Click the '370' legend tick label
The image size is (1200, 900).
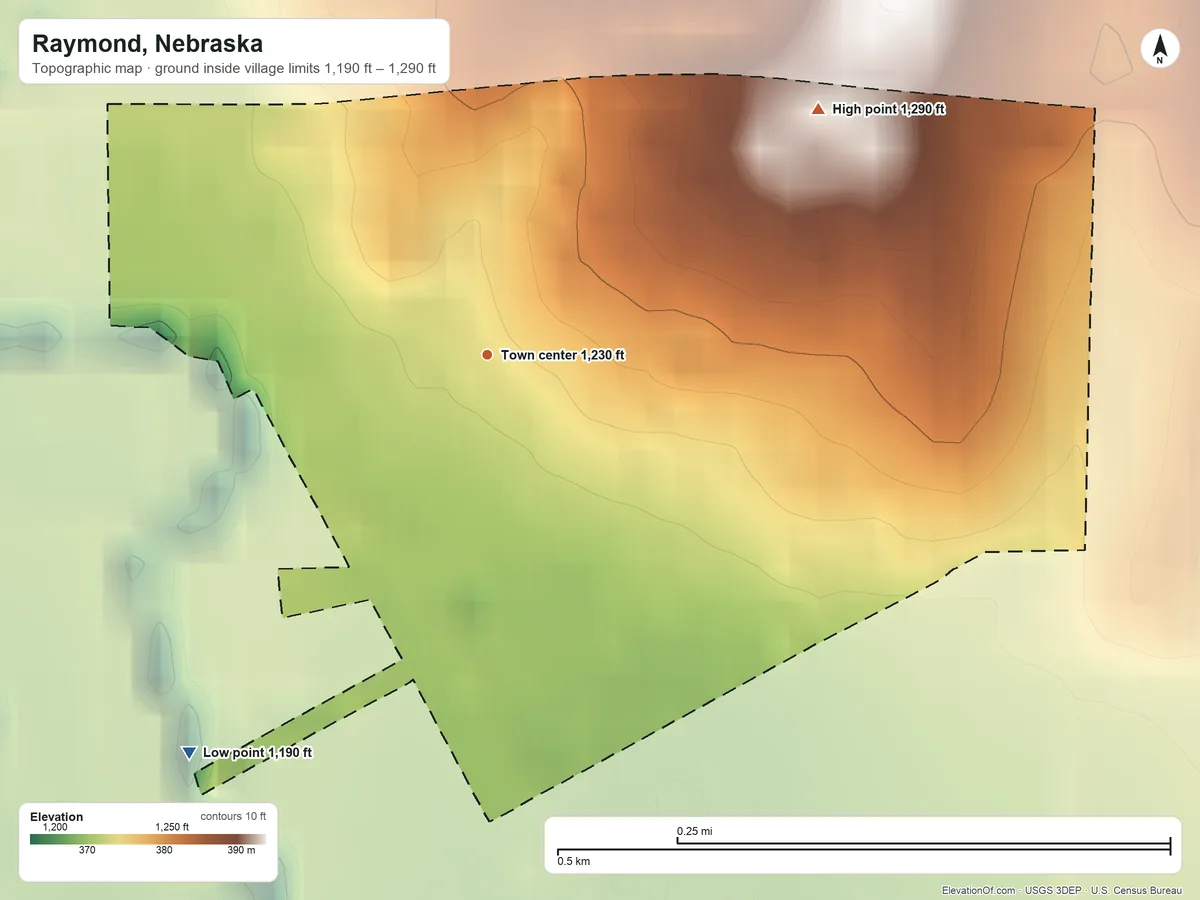87,851
